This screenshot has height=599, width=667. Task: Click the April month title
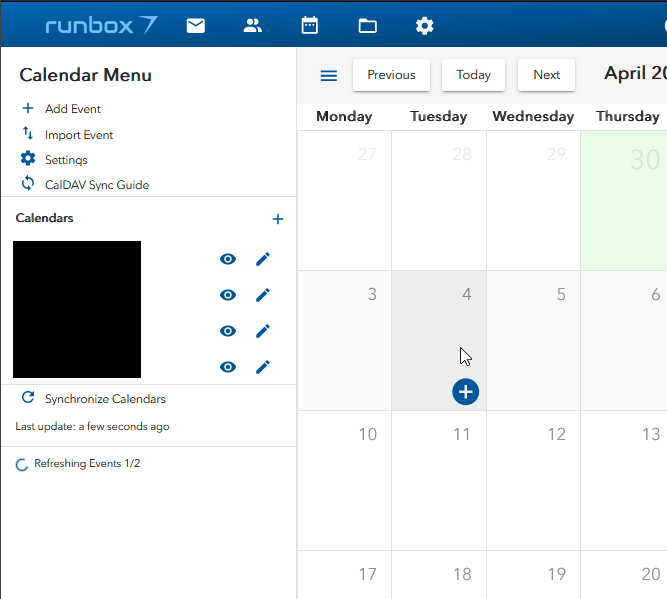(636, 73)
